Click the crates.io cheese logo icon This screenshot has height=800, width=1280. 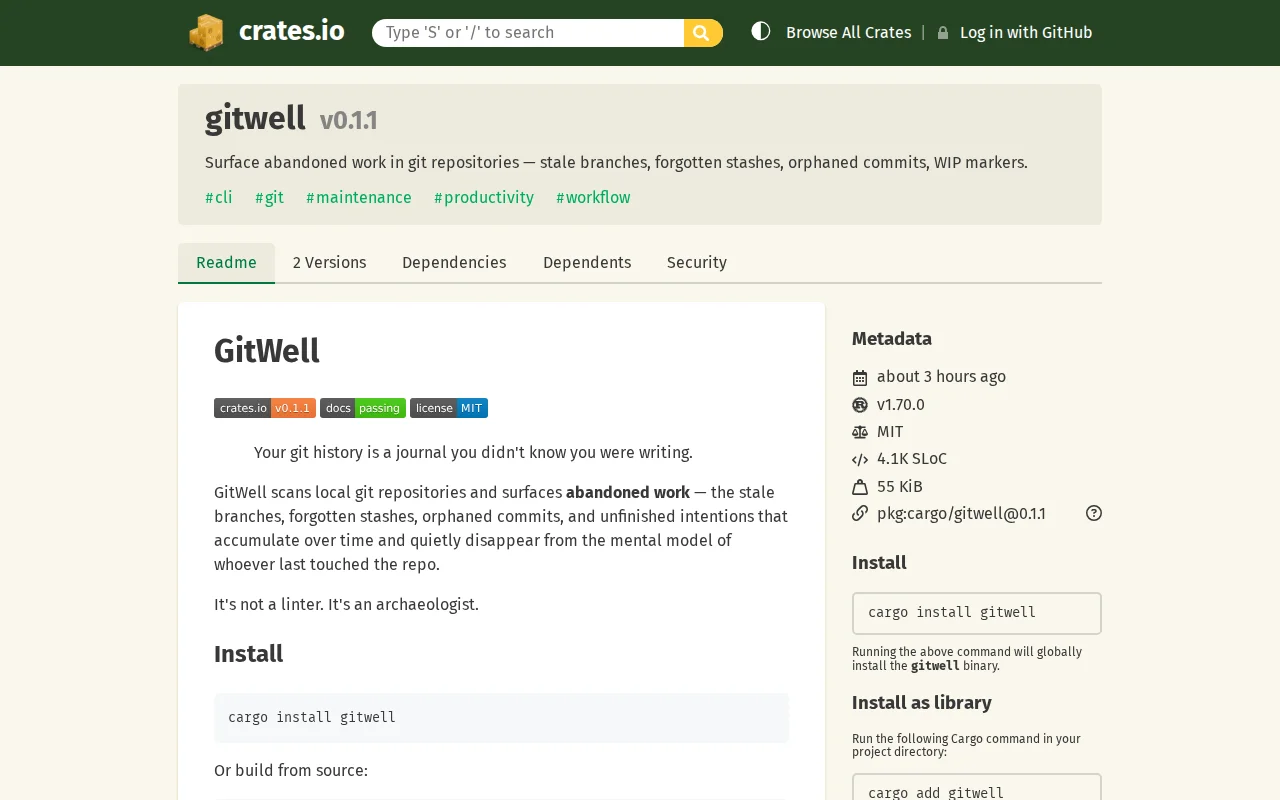[x=206, y=32]
